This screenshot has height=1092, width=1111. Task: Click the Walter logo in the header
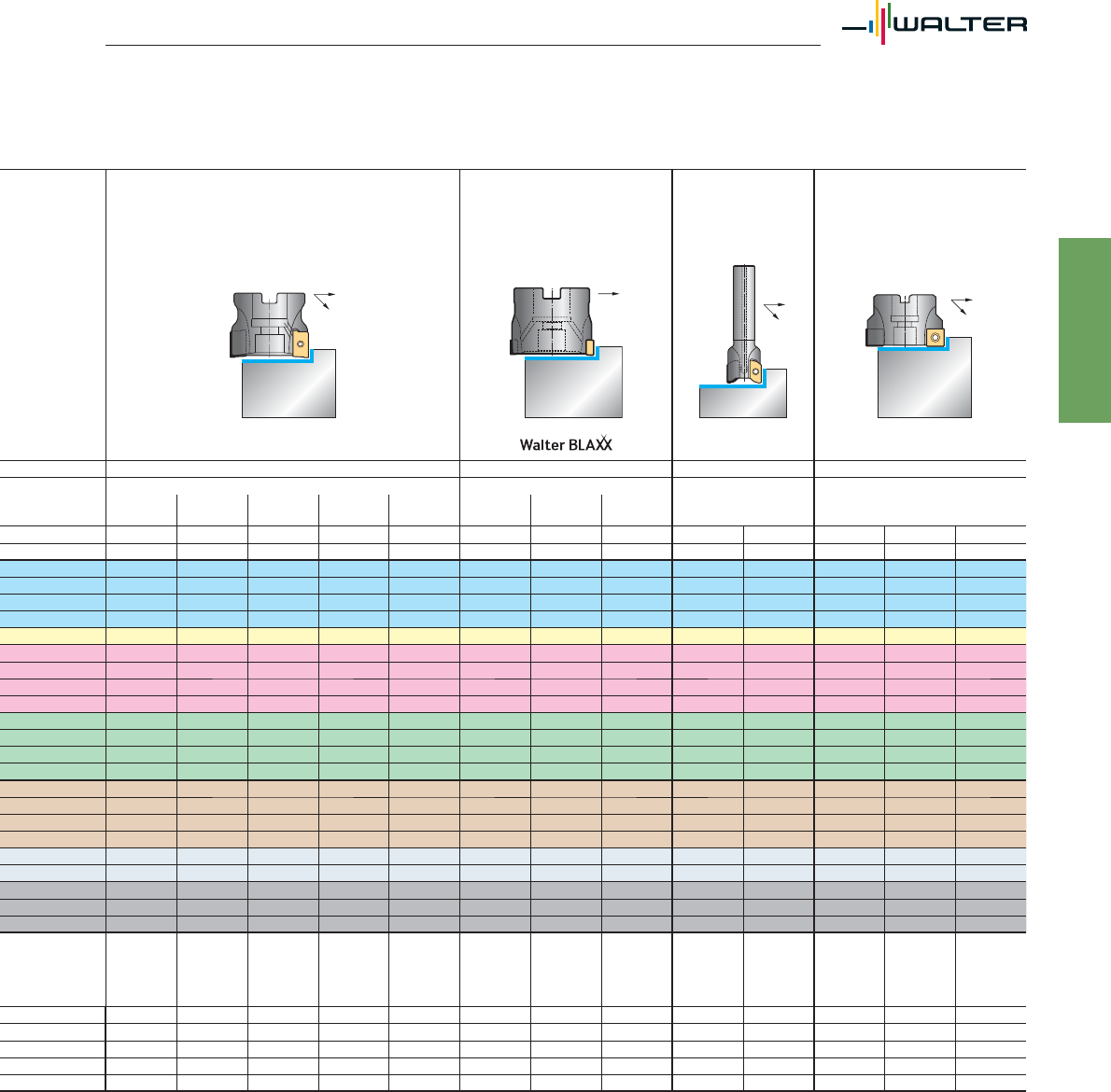click(x=934, y=23)
